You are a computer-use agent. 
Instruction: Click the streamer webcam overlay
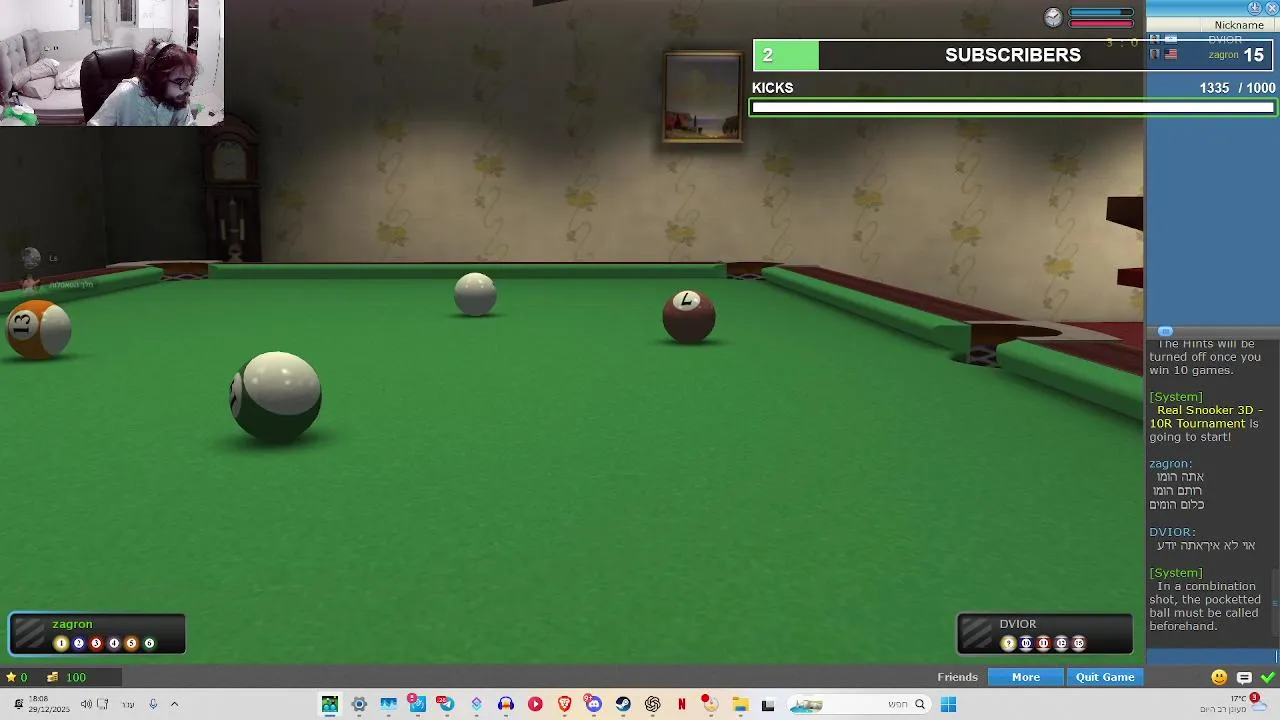(112, 63)
